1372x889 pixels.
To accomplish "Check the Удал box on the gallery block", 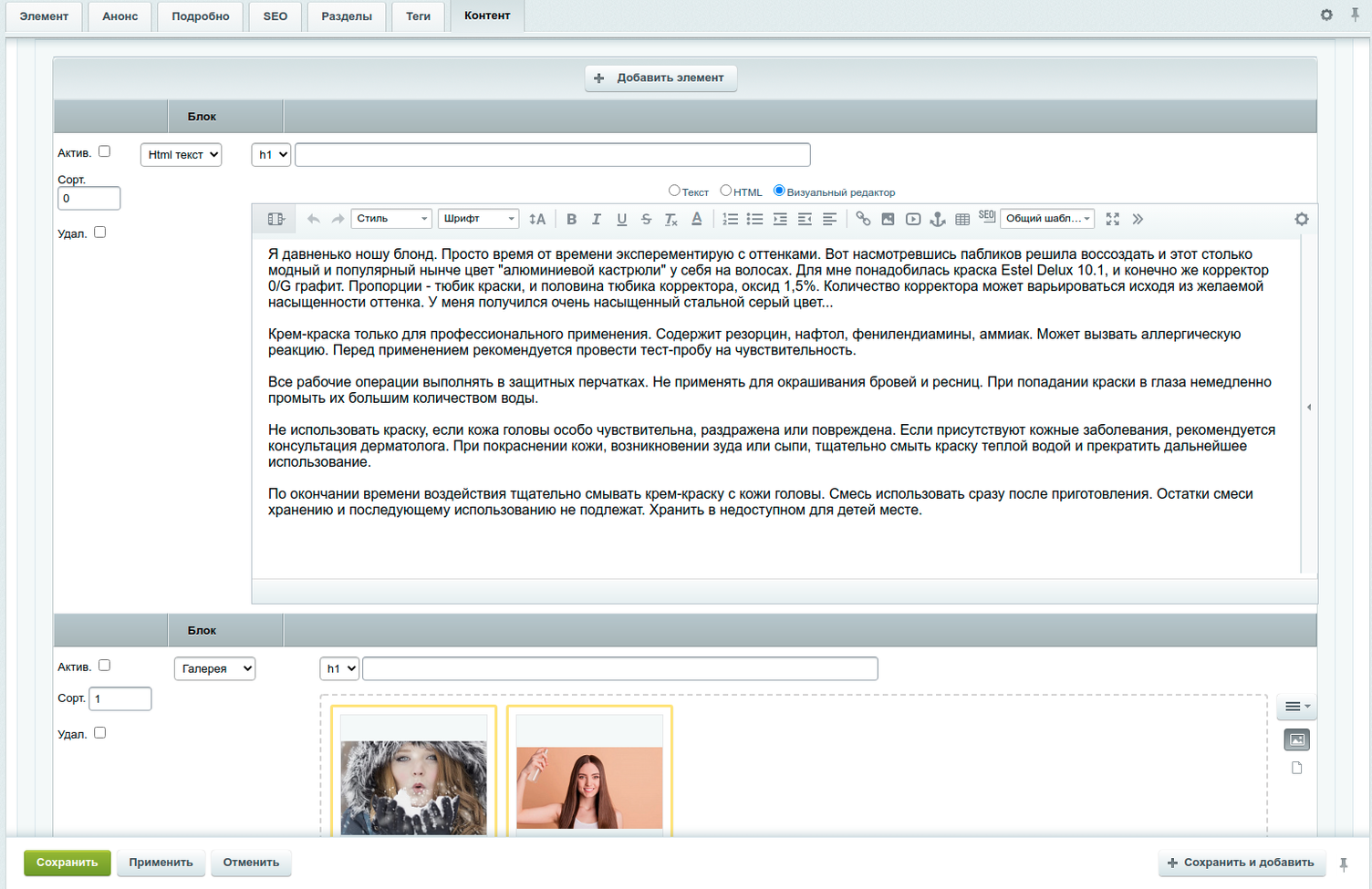I will (x=99, y=732).
